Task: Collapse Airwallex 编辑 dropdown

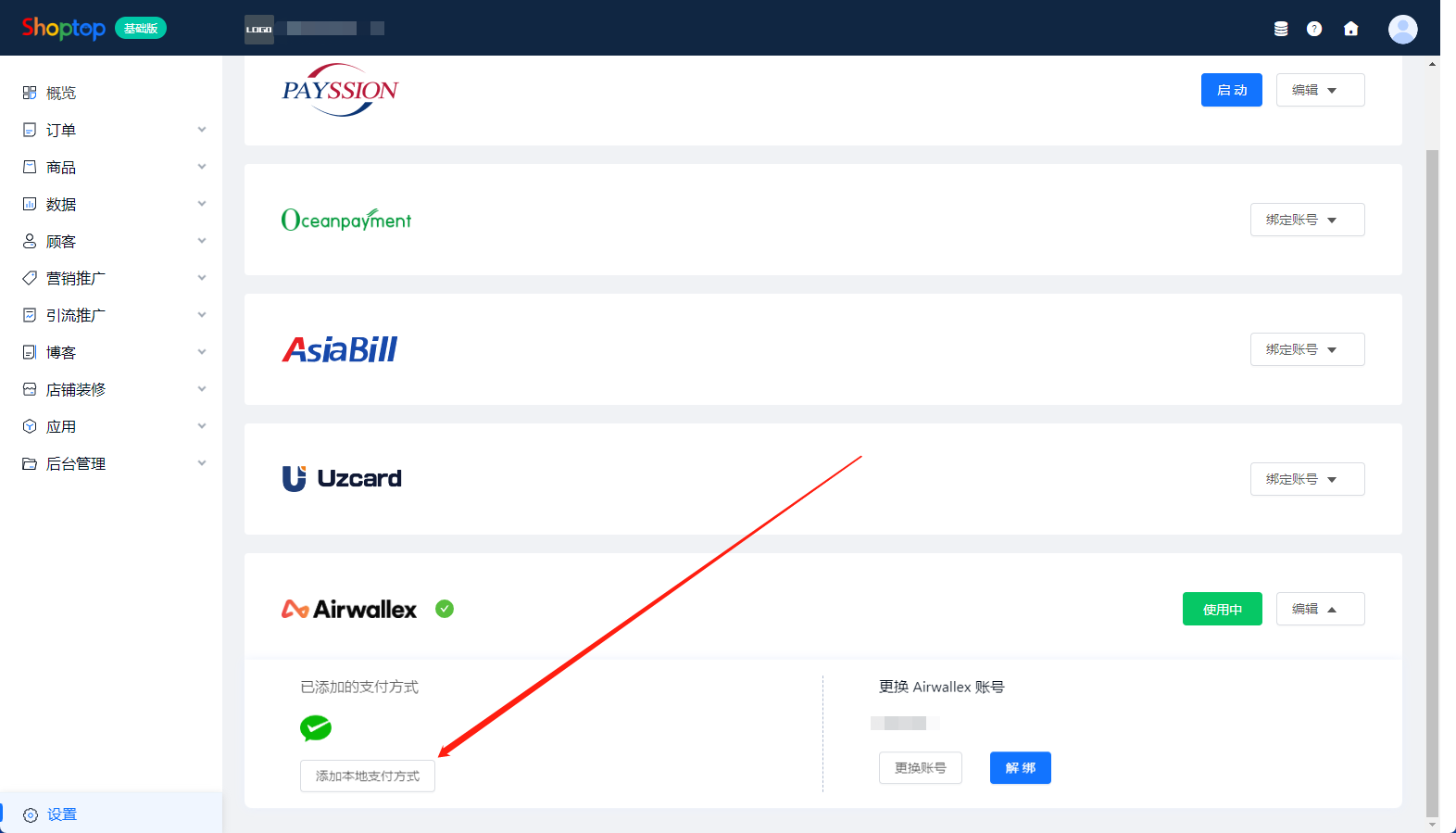Action: 1320,609
